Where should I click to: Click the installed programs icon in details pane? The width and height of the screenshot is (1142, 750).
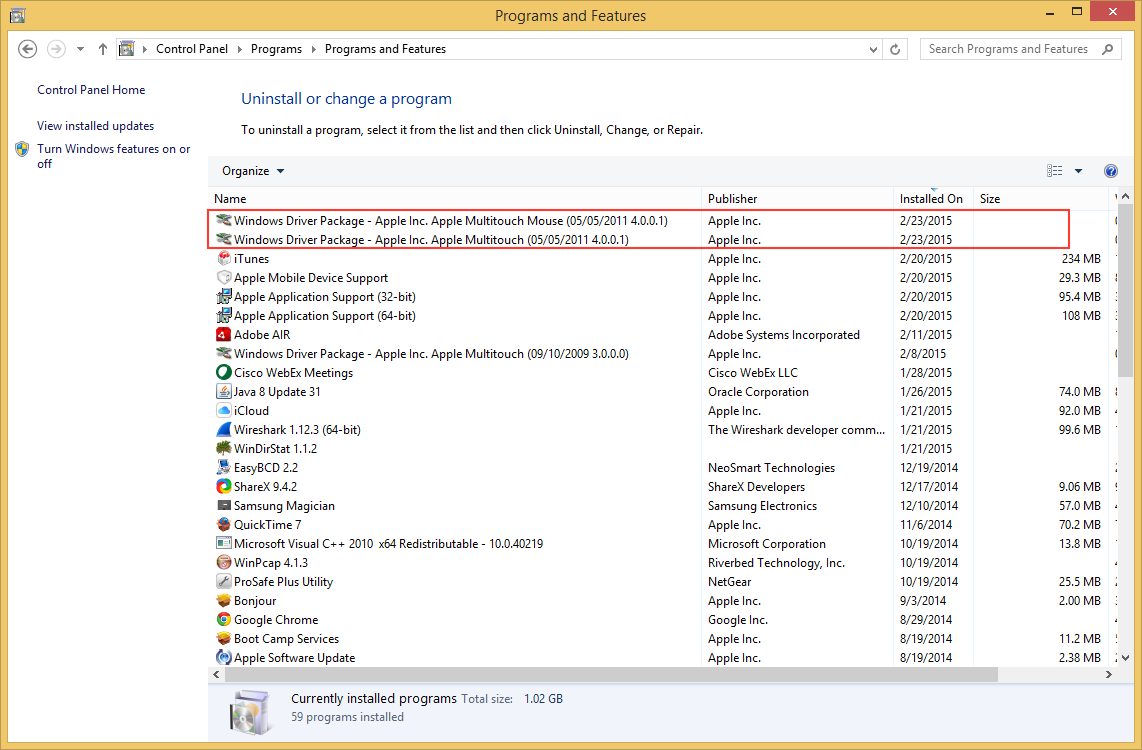[251, 711]
